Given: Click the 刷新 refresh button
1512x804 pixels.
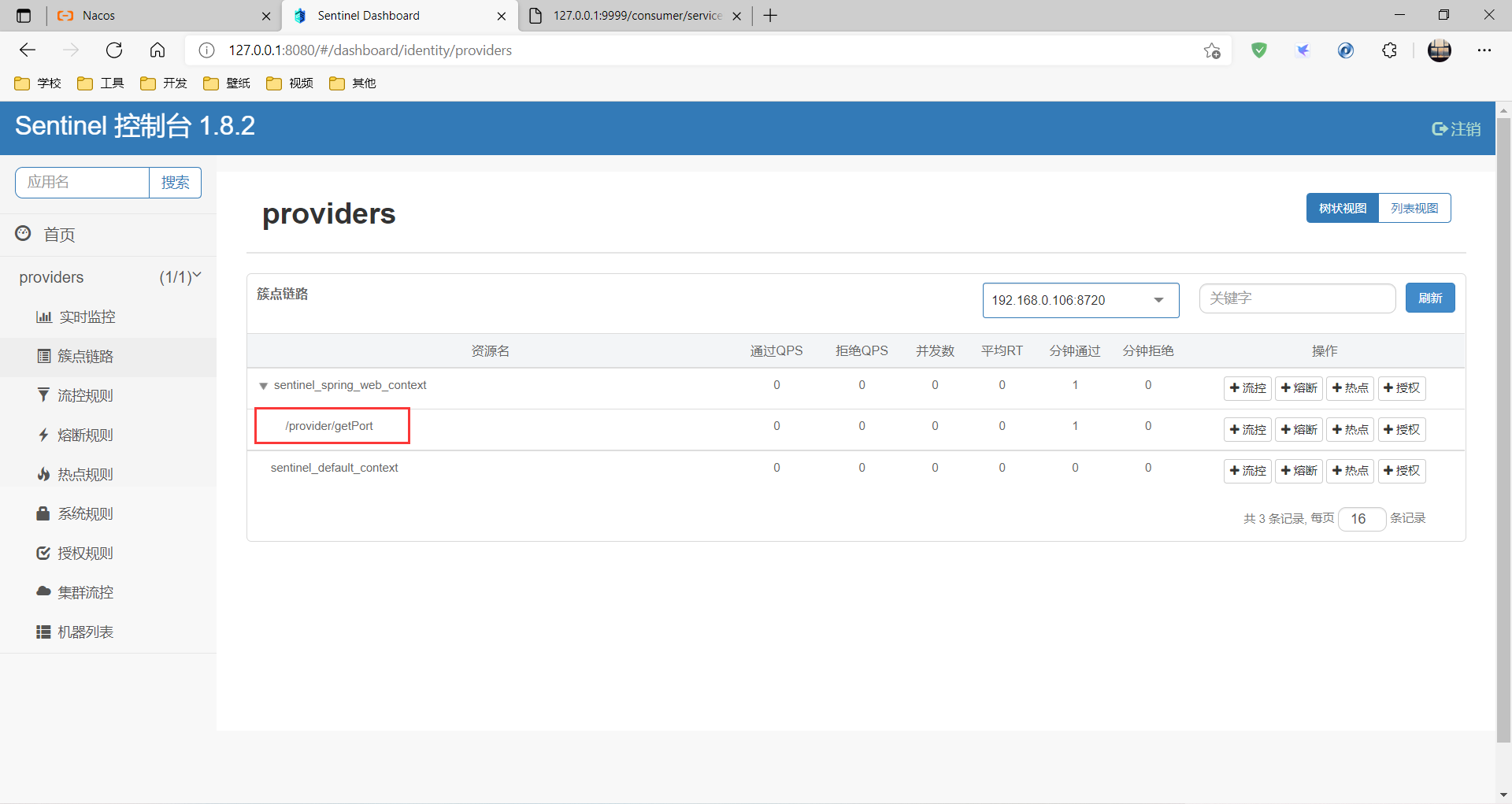Looking at the screenshot, I should click(1430, 298).
